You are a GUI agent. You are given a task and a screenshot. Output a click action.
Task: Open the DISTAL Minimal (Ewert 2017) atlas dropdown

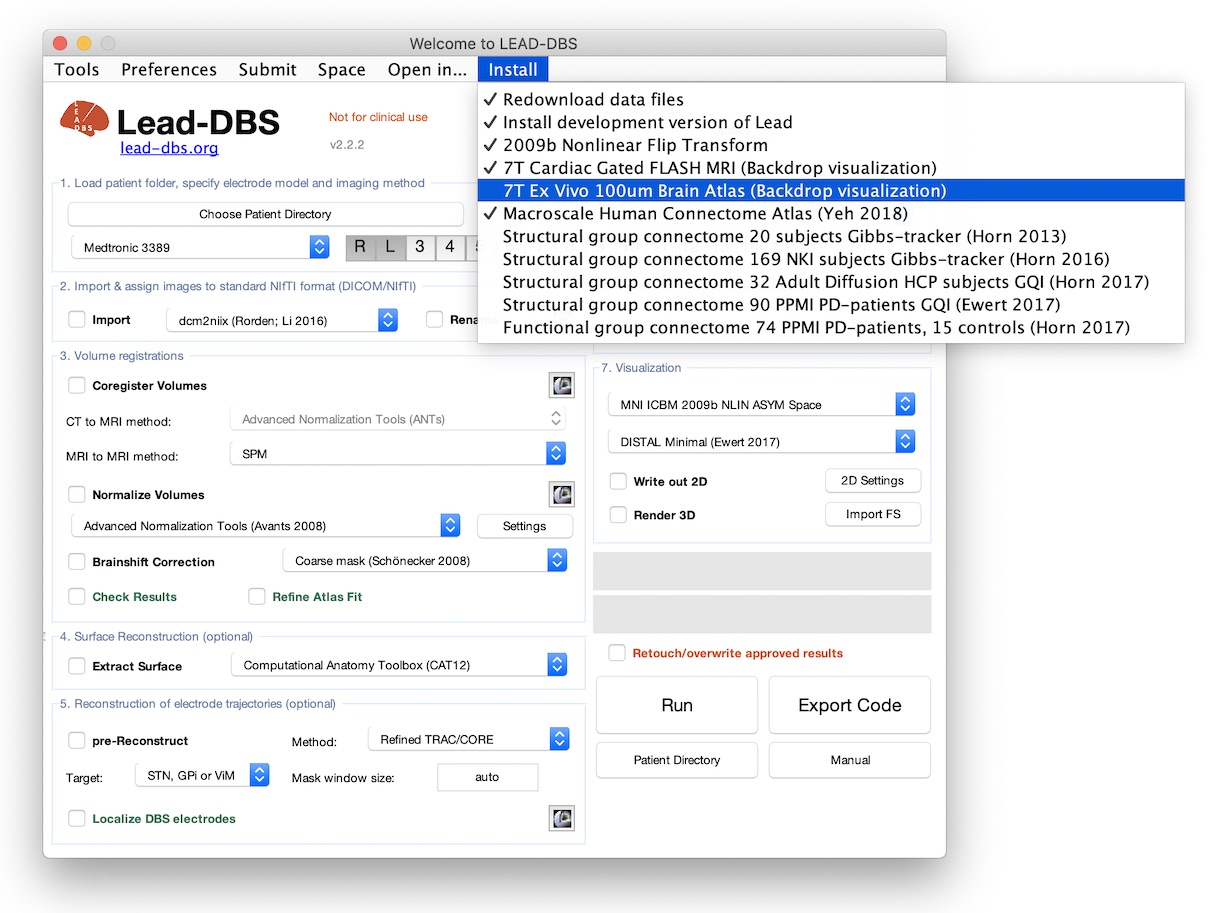(761, 441)
